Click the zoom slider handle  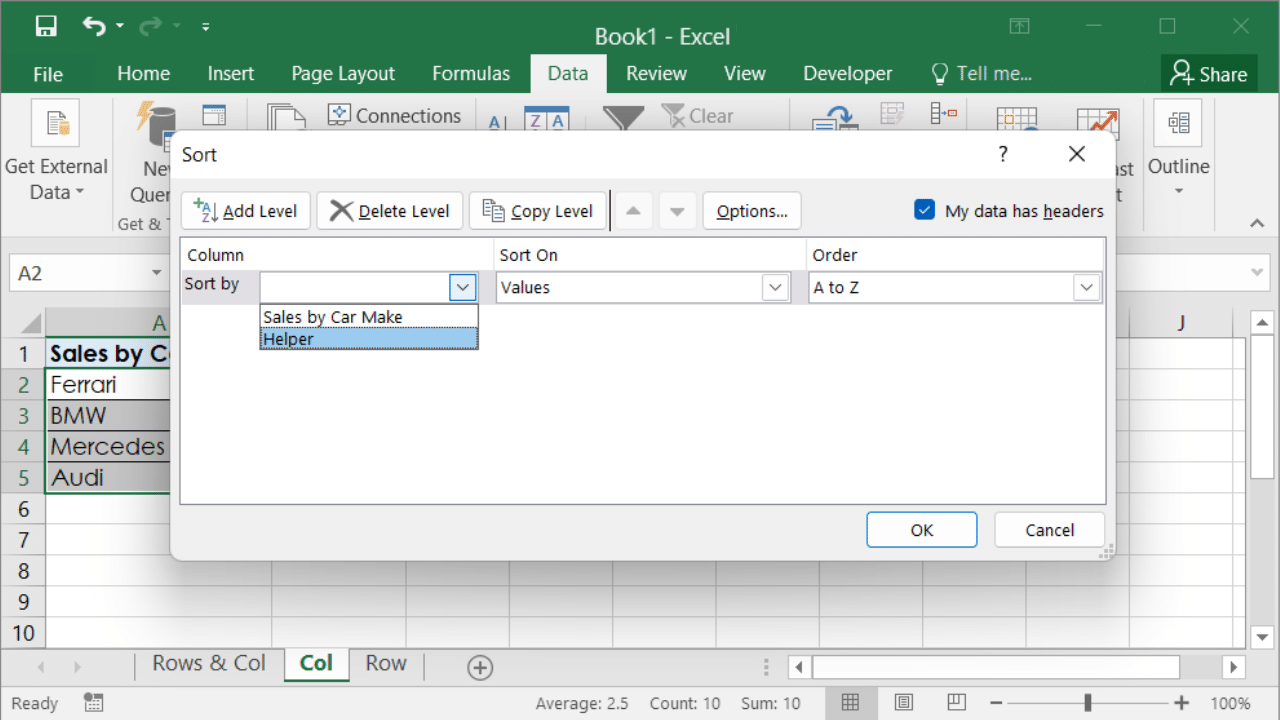pyautogui.click(x=1087, y=702)
